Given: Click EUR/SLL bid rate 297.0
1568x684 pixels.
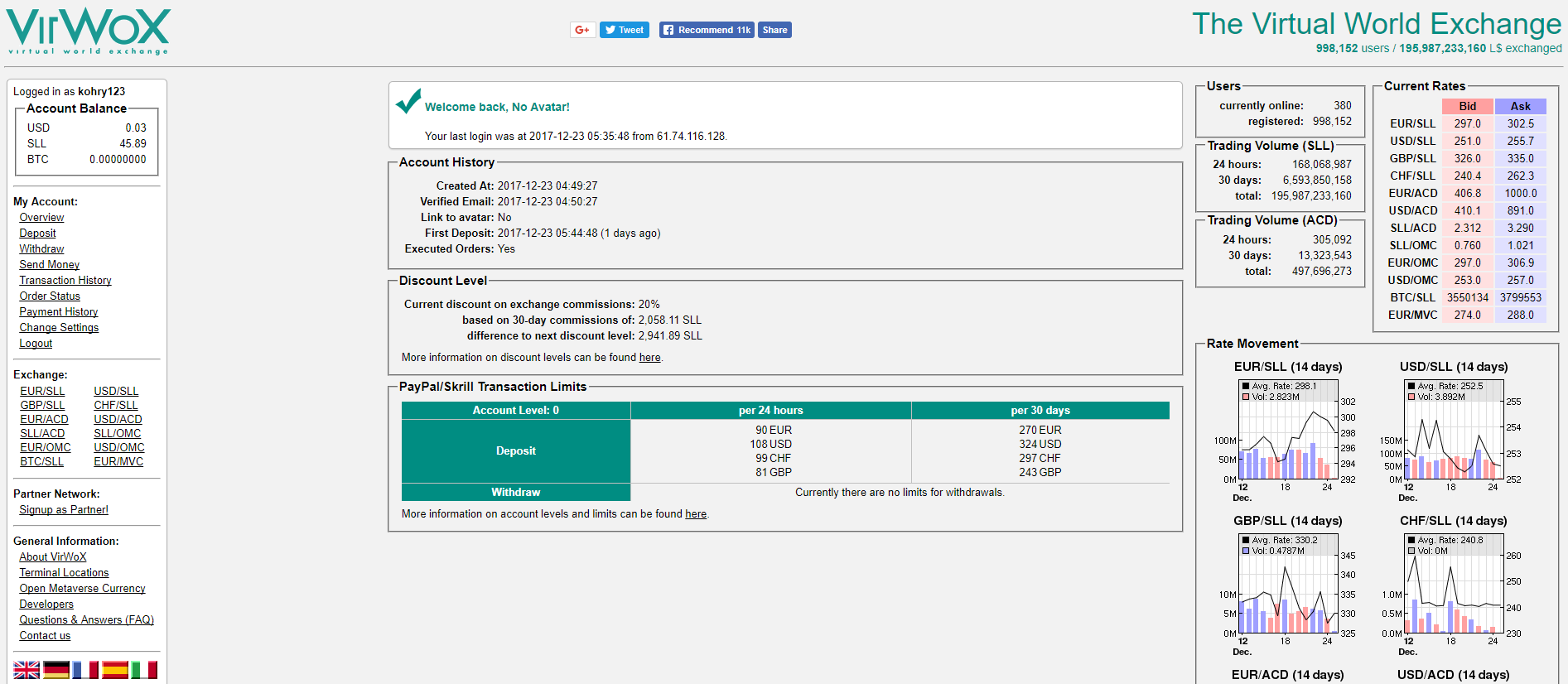Looking at the screenshot, I should click(1468, 124).
